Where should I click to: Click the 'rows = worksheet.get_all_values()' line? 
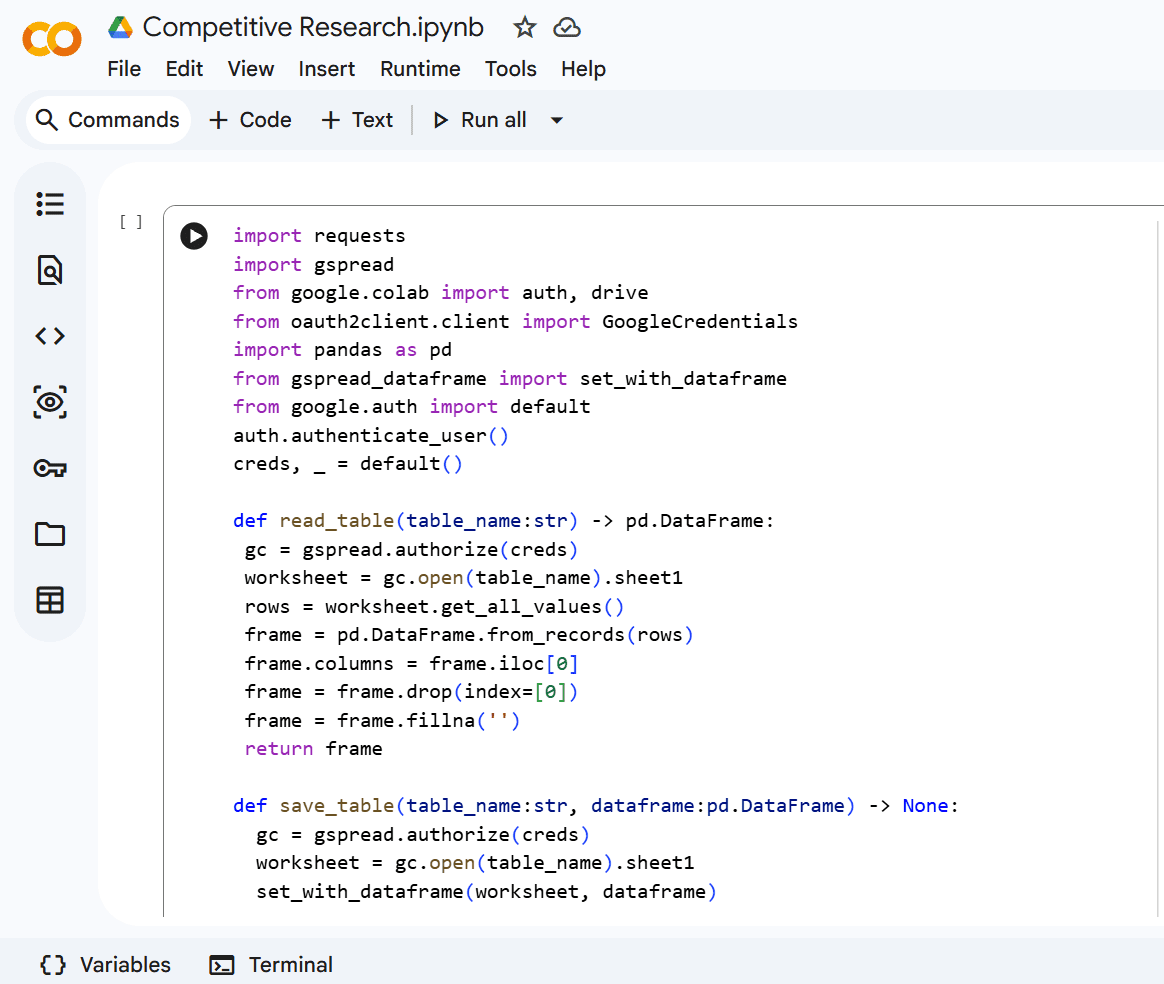pos(434,607)
